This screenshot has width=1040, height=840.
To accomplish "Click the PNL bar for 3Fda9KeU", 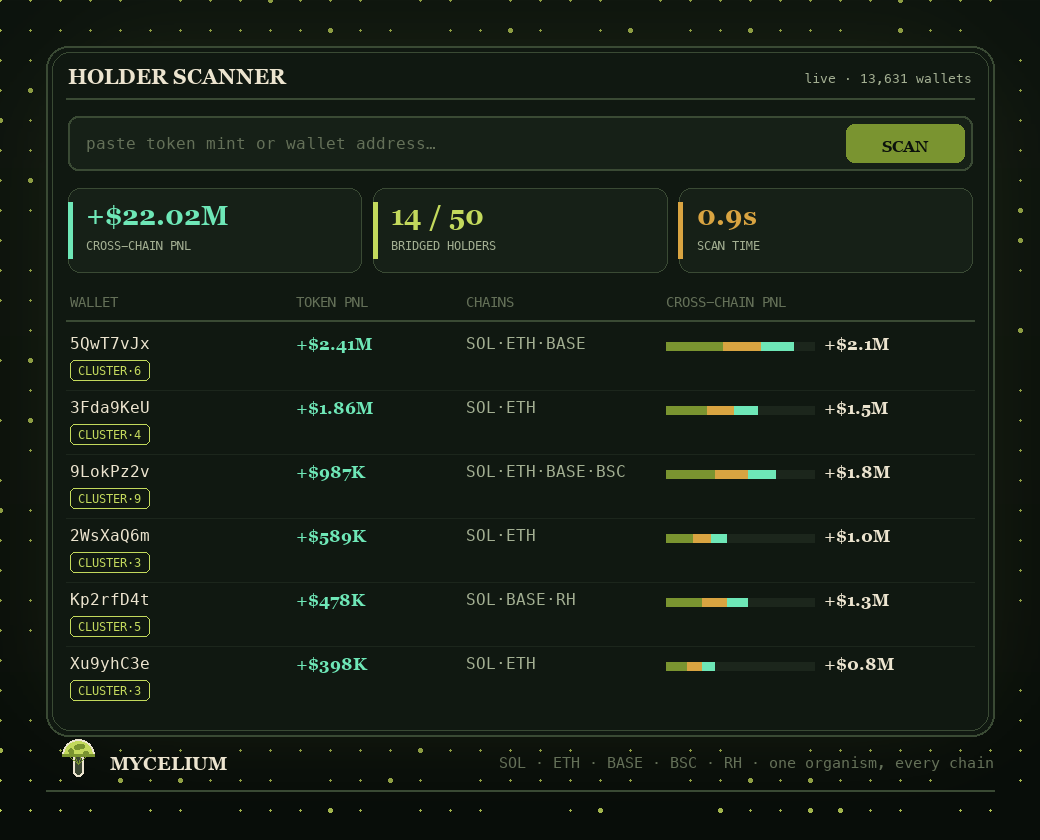I will coord(740,410).
